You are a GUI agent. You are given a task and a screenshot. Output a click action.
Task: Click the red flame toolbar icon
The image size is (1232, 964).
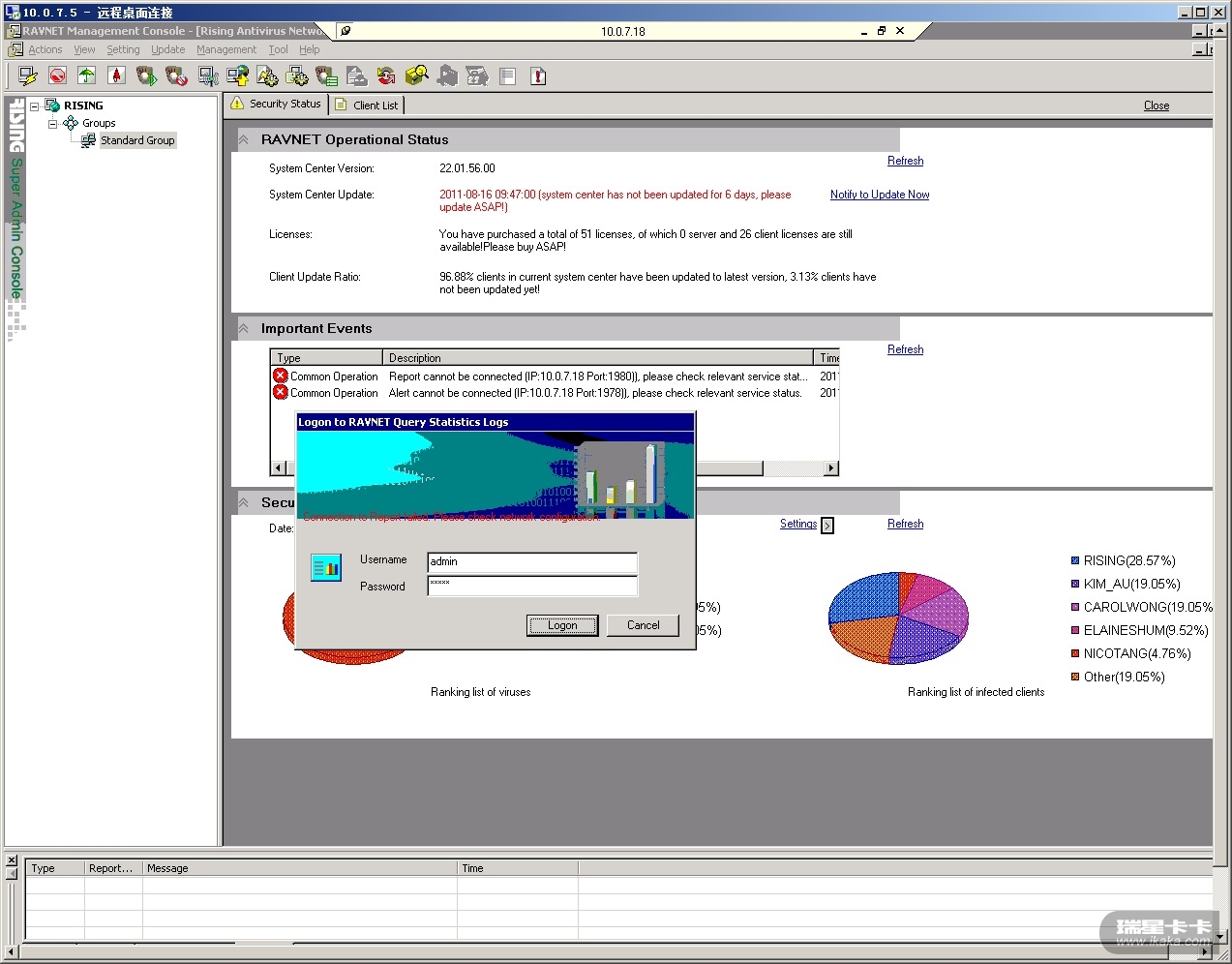pos(117,75)
